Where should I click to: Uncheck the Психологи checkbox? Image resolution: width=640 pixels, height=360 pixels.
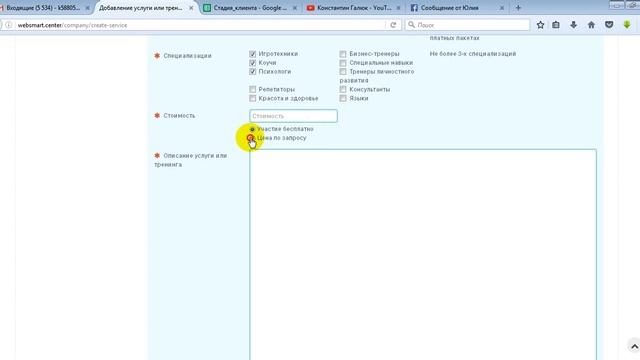[253, 72]
